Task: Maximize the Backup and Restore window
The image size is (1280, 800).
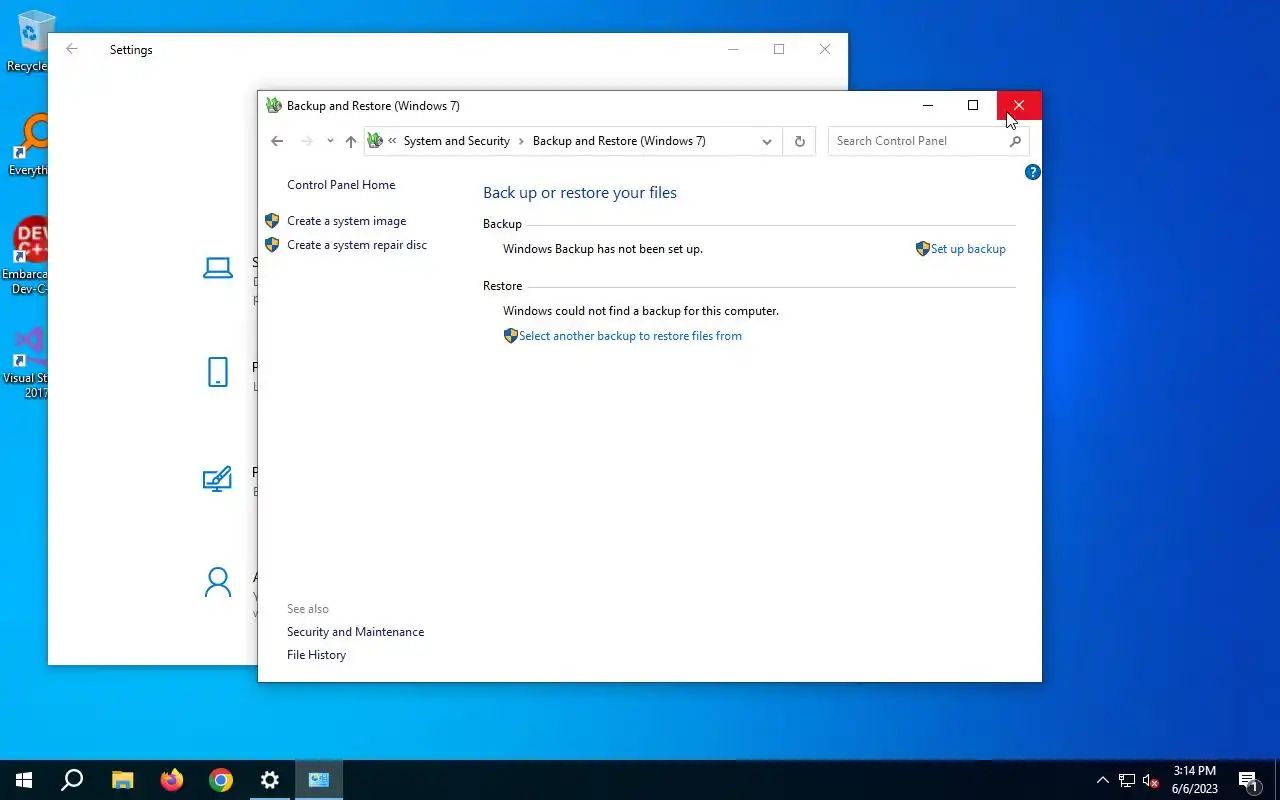Action: tap(973, 105)
